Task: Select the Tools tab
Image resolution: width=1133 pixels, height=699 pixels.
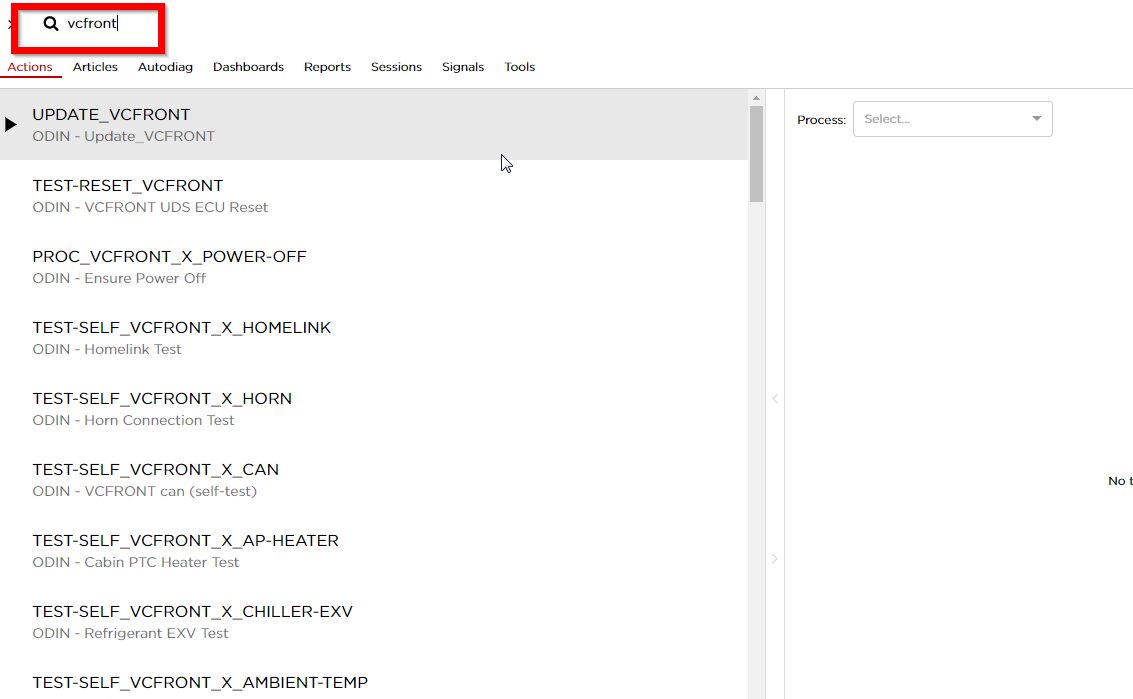Action: [x=520, y=67]
